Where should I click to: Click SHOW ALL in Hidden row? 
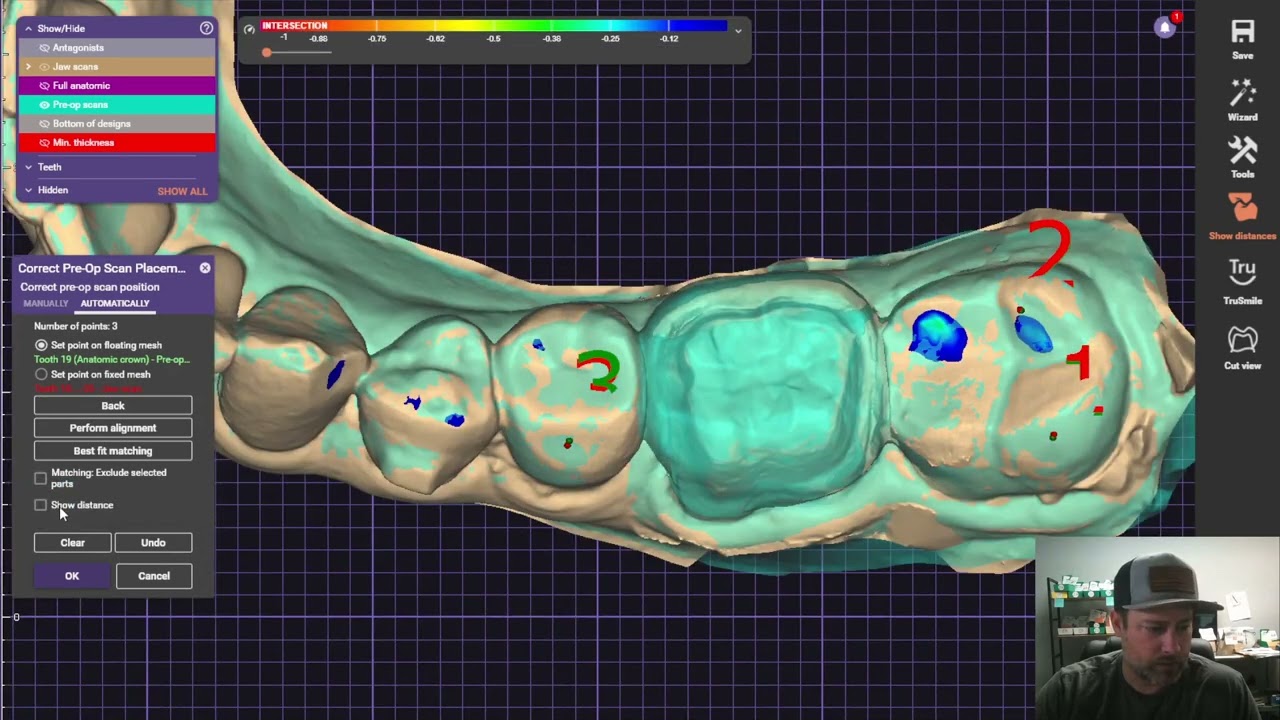182,191
